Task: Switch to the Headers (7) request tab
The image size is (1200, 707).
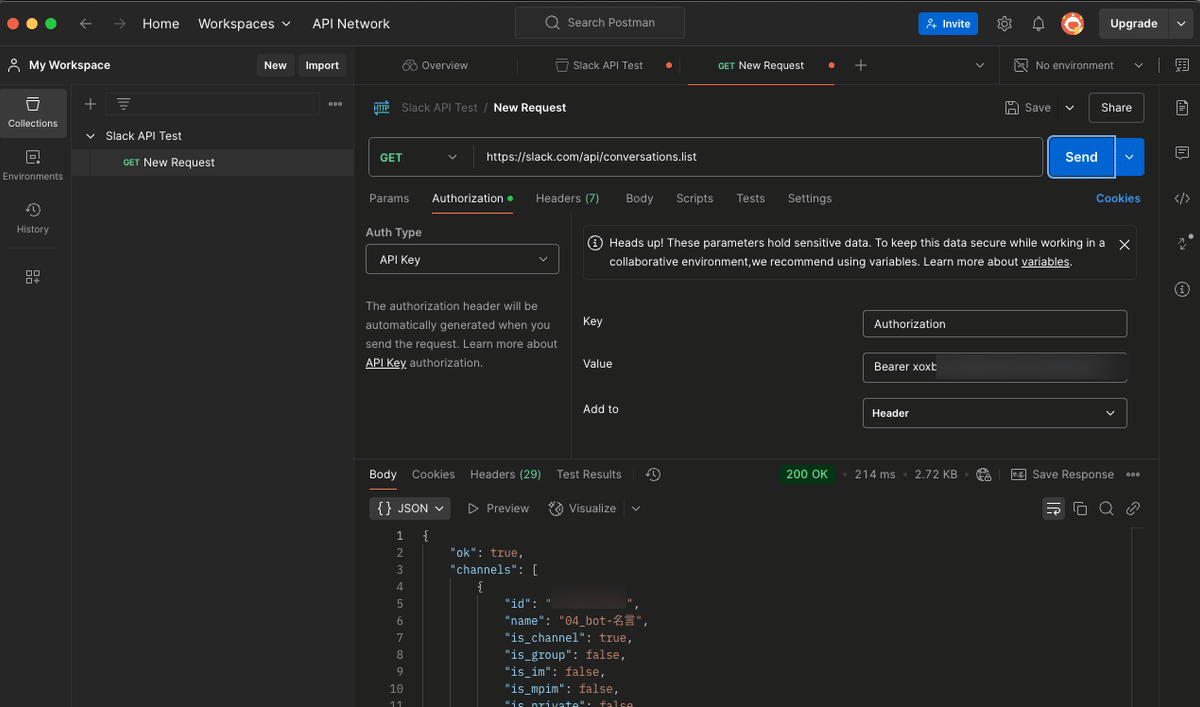Action: click(567, 198)
